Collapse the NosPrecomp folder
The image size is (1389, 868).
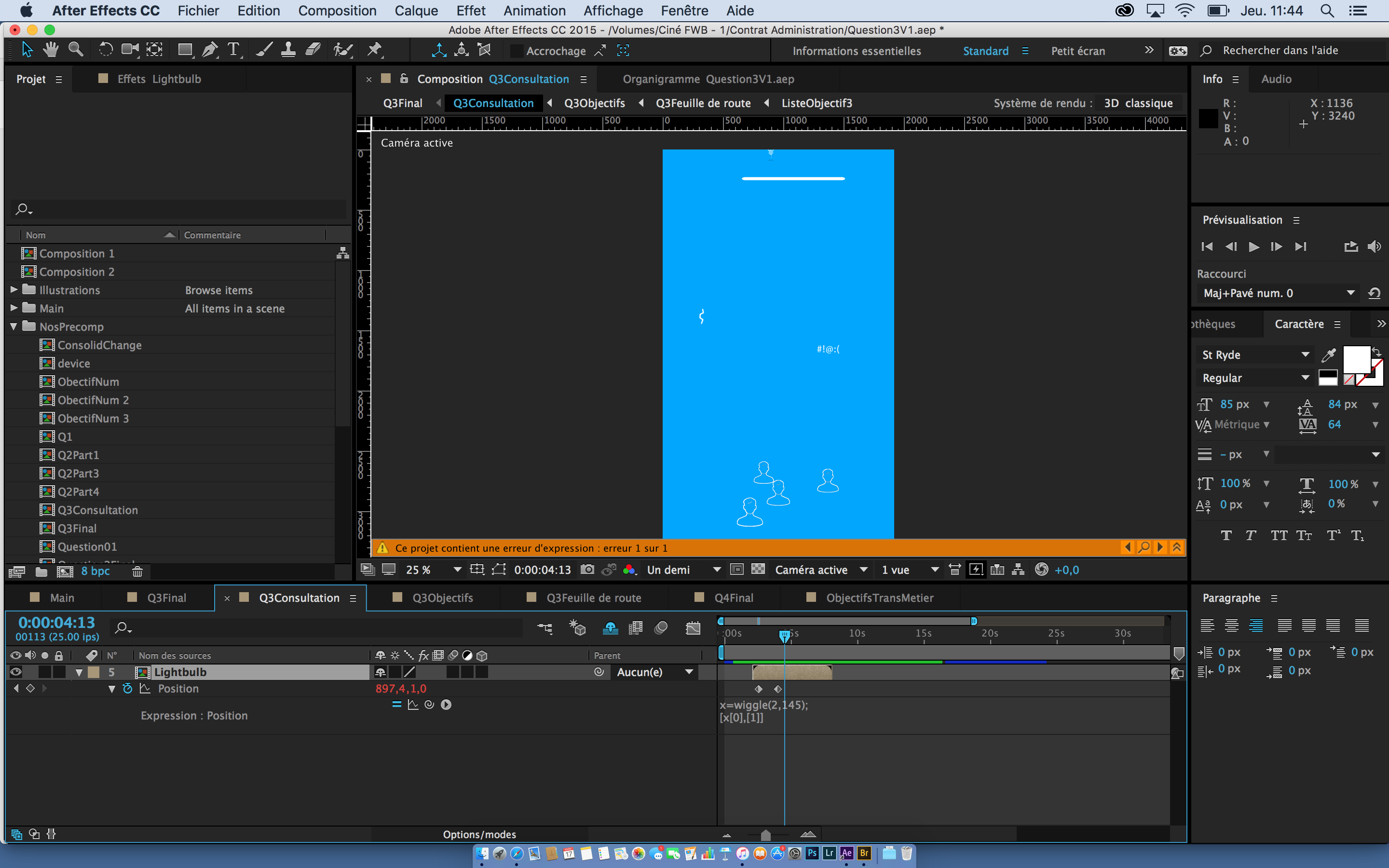click(x=14, y=326)
